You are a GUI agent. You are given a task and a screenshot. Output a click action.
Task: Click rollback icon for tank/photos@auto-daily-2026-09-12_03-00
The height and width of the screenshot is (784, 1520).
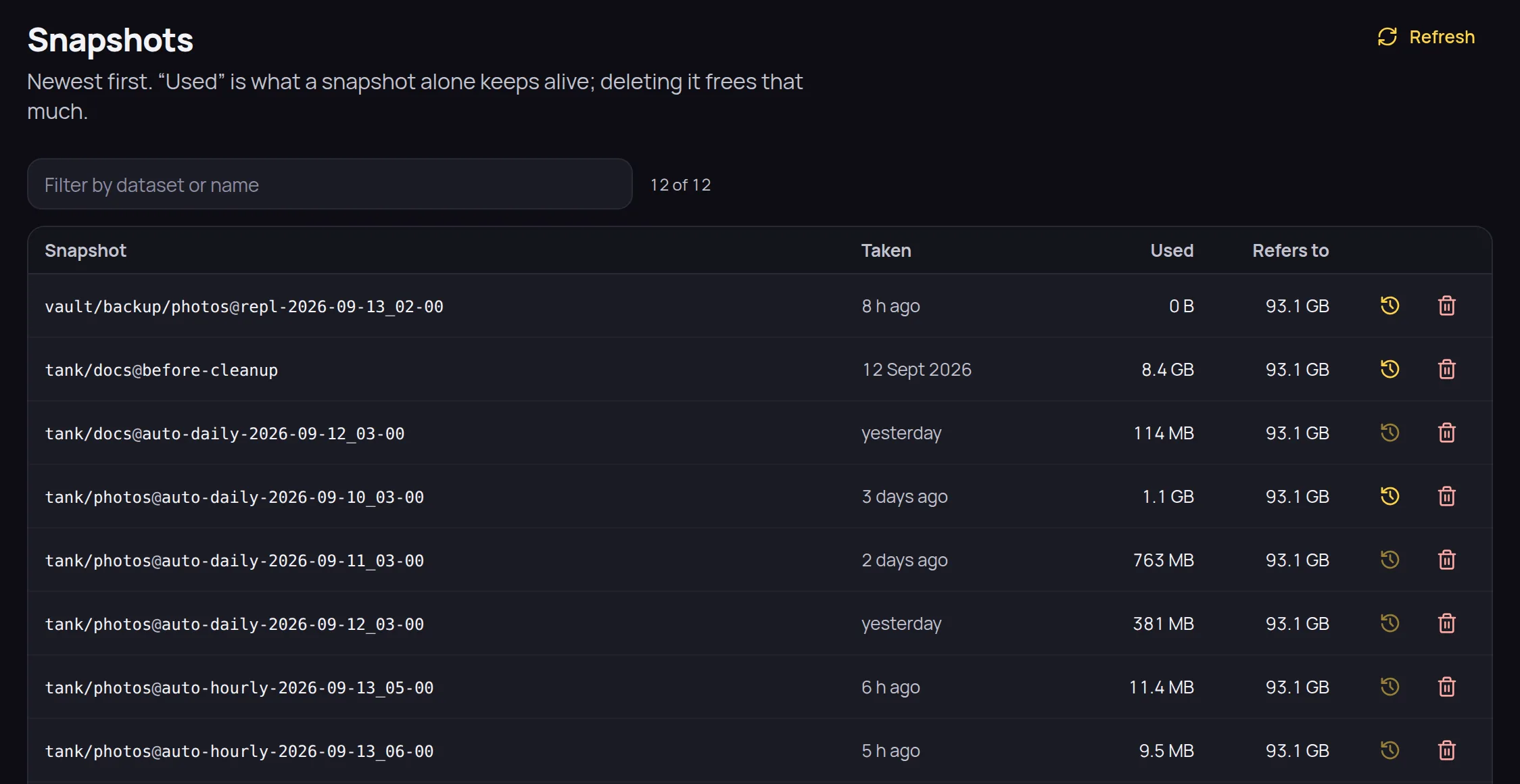(x=1390, y=623)
